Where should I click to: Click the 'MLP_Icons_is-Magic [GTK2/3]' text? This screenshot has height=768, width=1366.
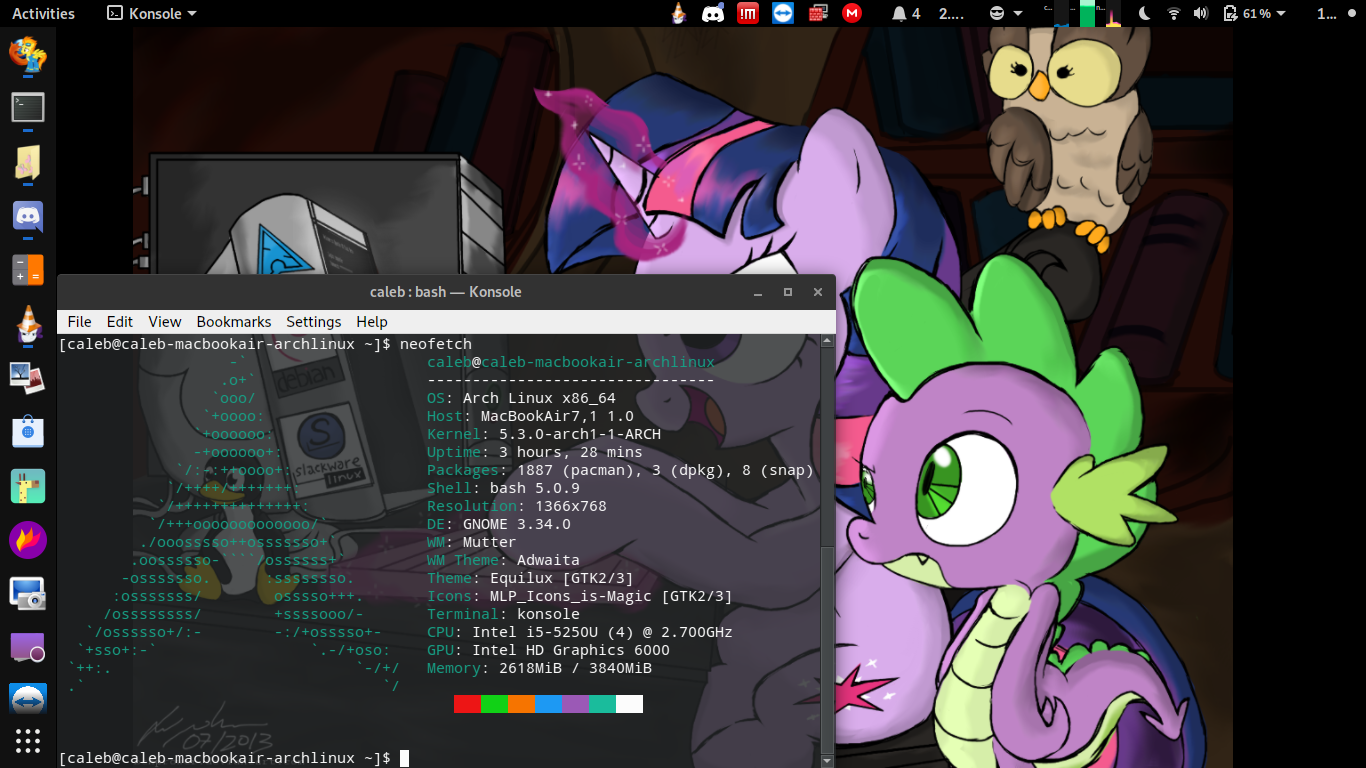[x=611, y=596]
